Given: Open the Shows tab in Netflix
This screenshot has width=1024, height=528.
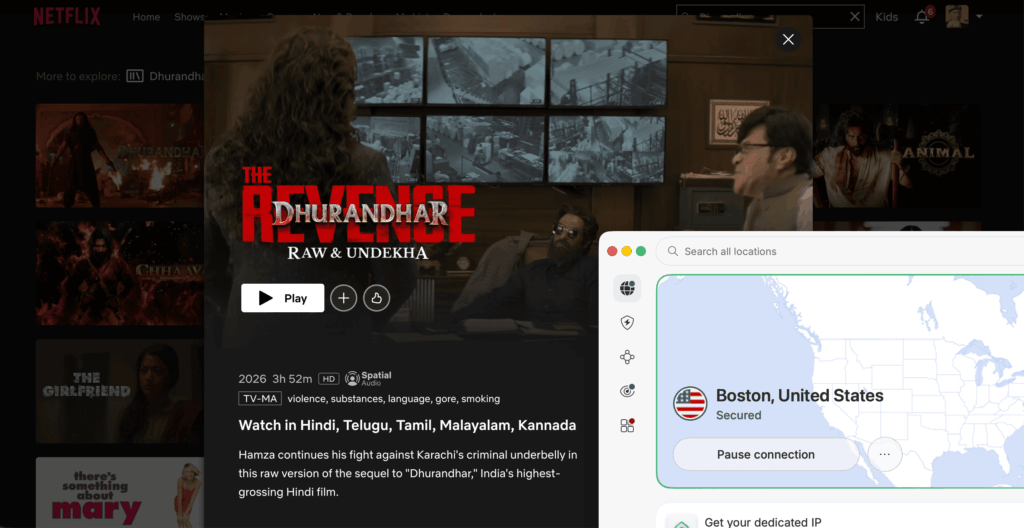Looking at the screenshot, I should click(189, 17).
